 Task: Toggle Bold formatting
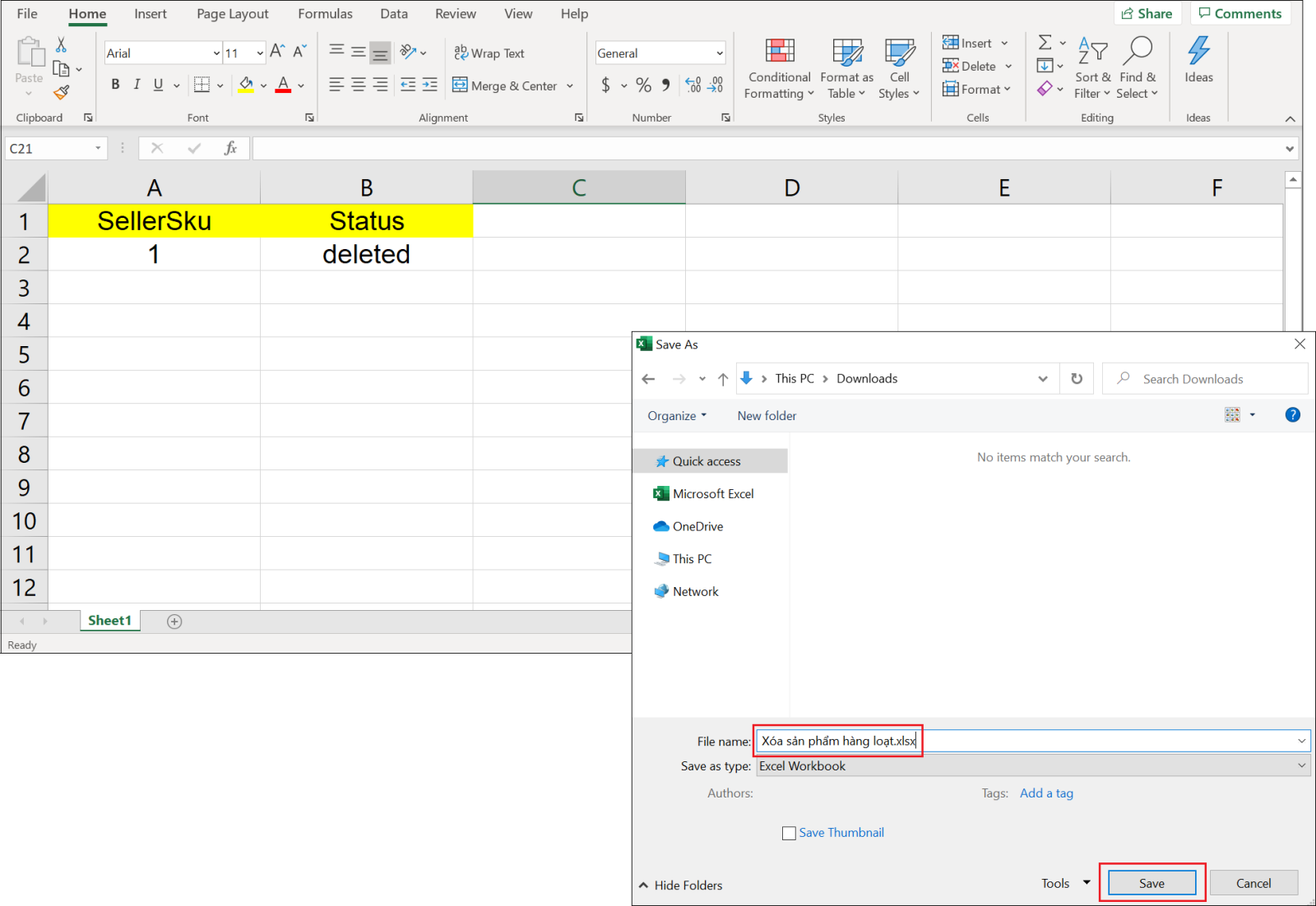tap(115, 85)
